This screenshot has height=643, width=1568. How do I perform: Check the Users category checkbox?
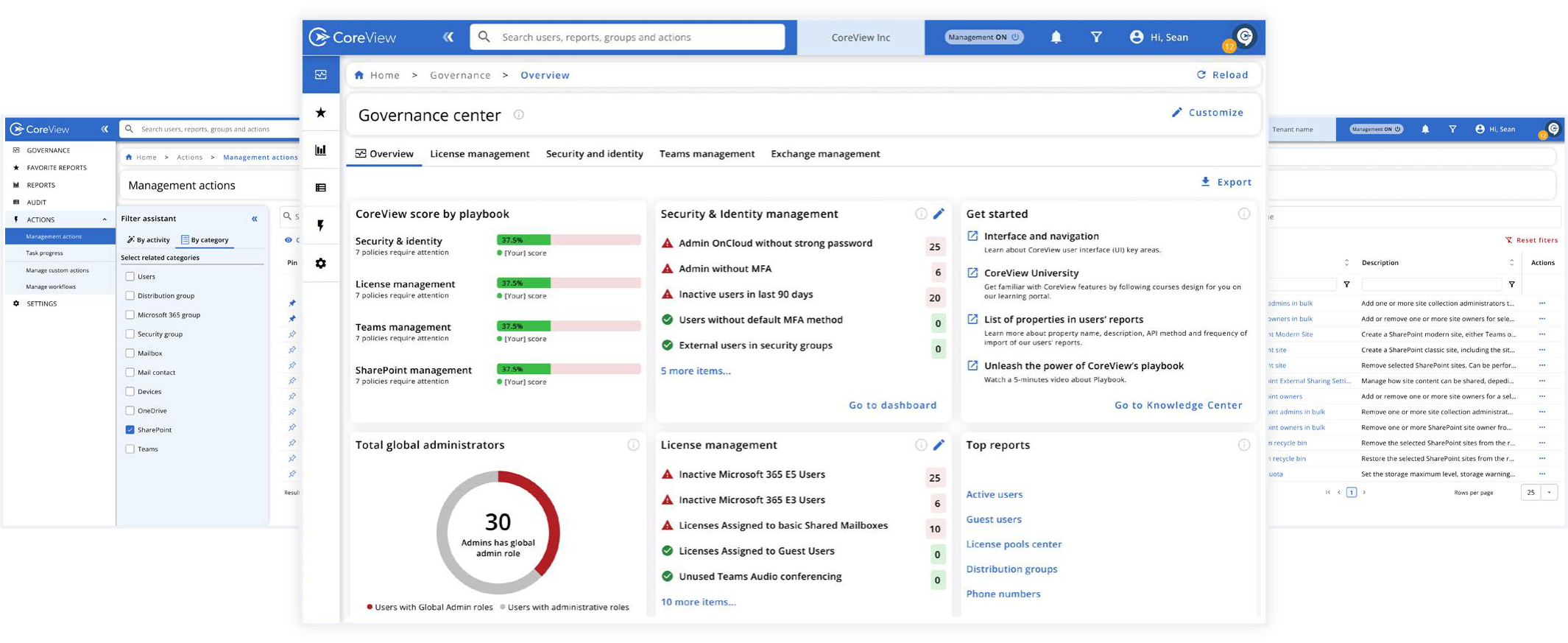tap(130, 276)
